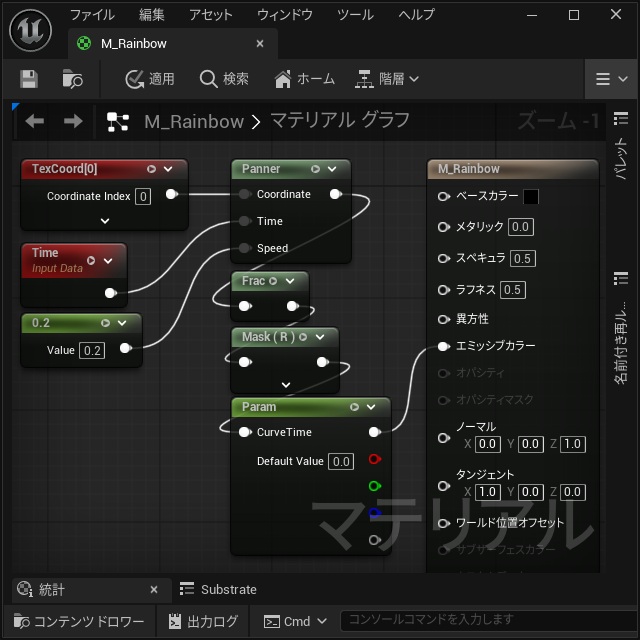Click TexCoord output pin
Image resolution: width=640 pixels, height=640 pixels.
pyautogui.click(x=172, y=194)
